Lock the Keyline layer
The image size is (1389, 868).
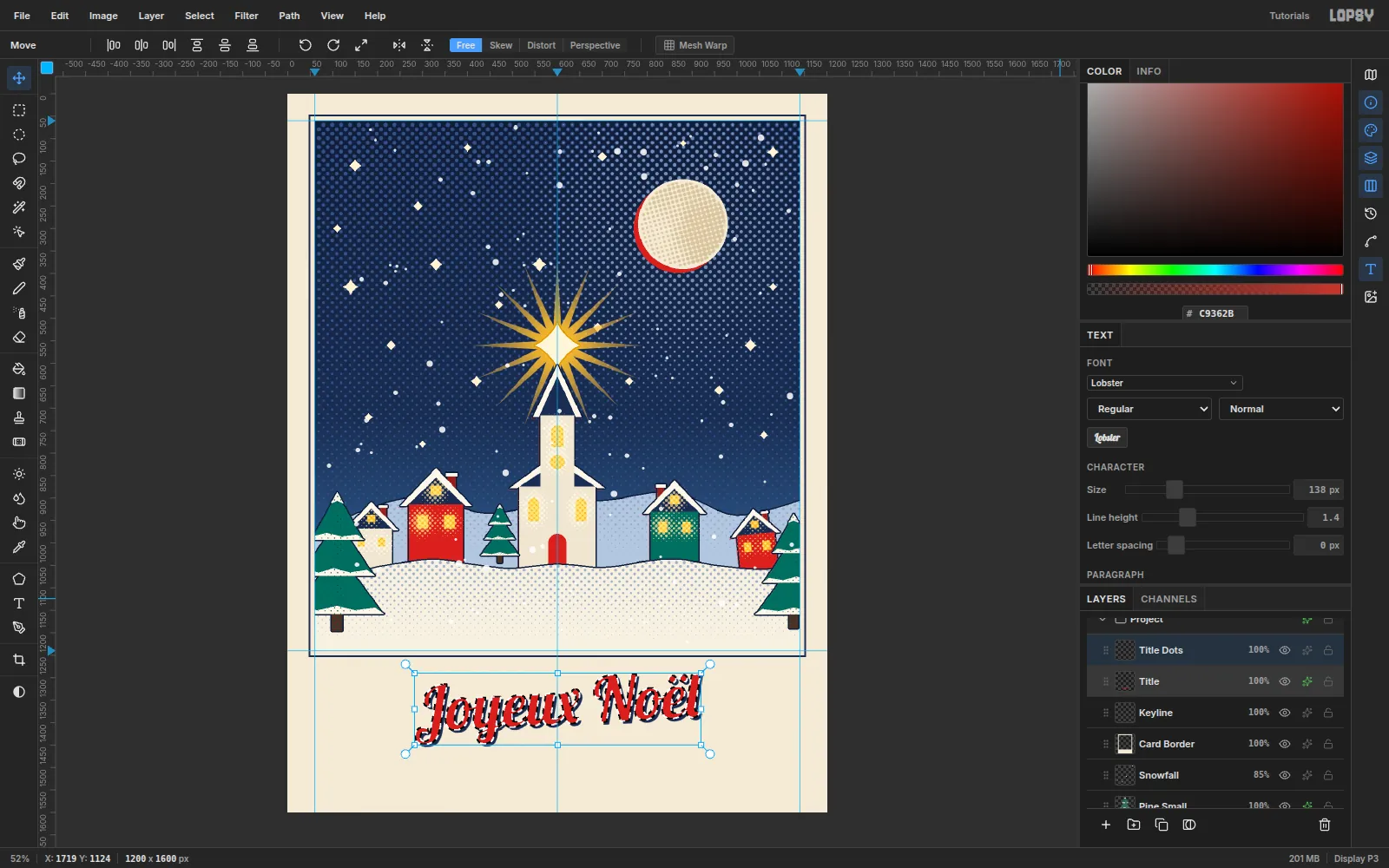point(1328,713)
